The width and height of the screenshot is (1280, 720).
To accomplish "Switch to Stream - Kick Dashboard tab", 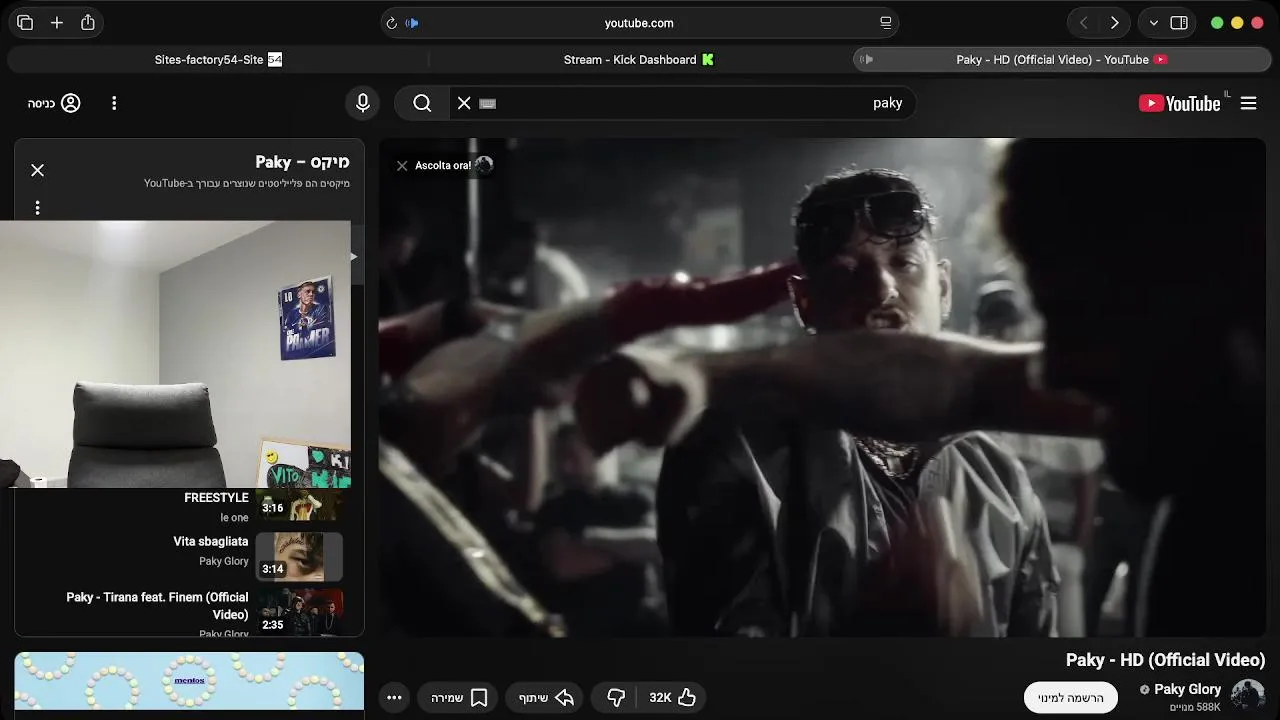I will (638, 60).
